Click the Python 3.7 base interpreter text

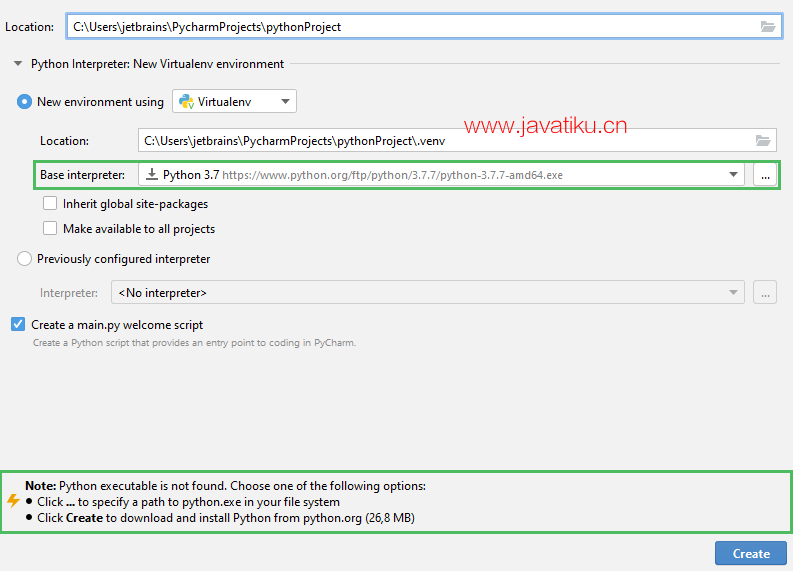(x=191, y=174)
